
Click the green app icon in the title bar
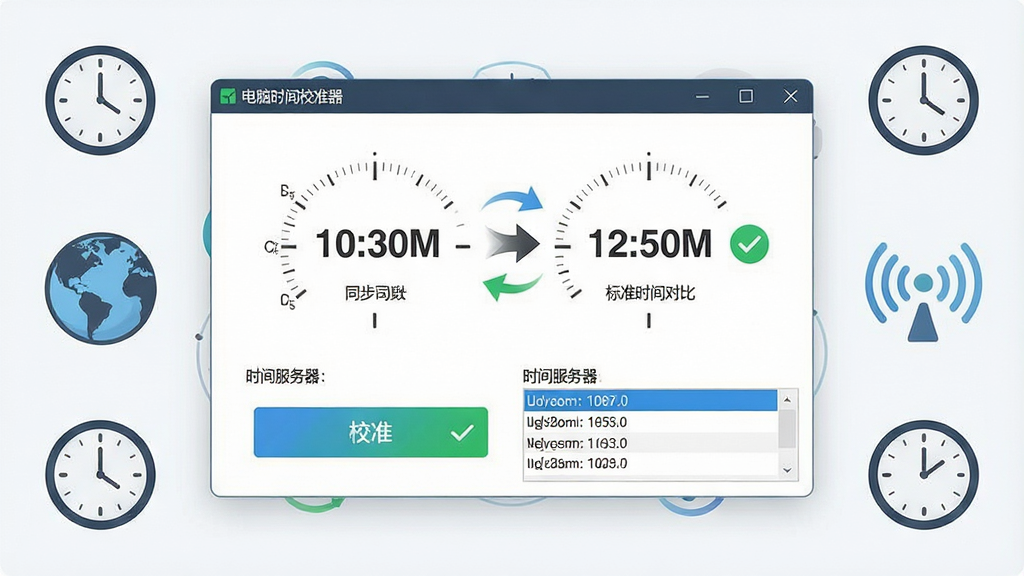(x=227, y=97)
